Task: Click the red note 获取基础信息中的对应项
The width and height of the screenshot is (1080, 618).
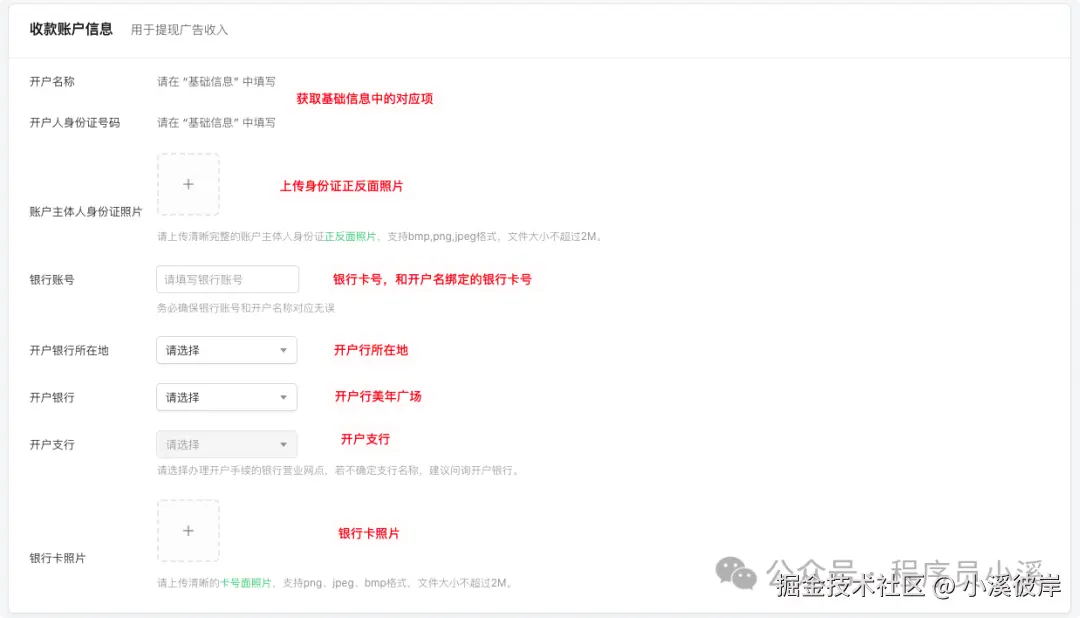Action: [x=364, y=99]
